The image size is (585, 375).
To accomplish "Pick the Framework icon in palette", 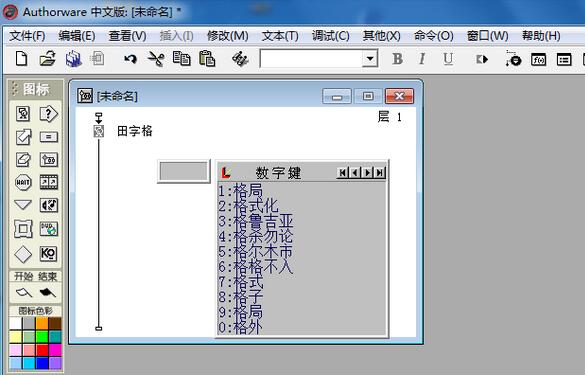I will click(23, 229).
